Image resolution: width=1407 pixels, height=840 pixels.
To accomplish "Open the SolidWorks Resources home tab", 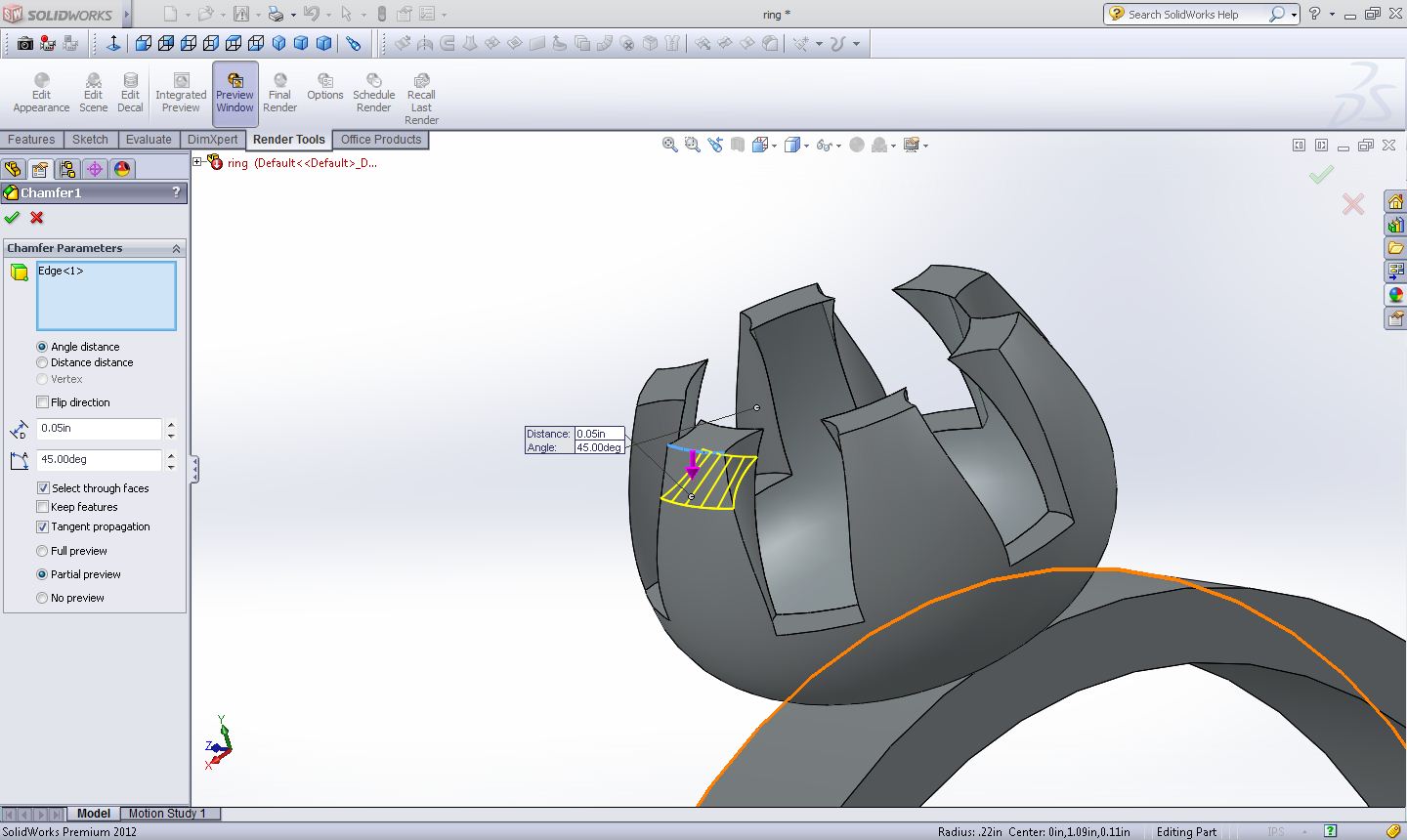I will [1395, 201].
